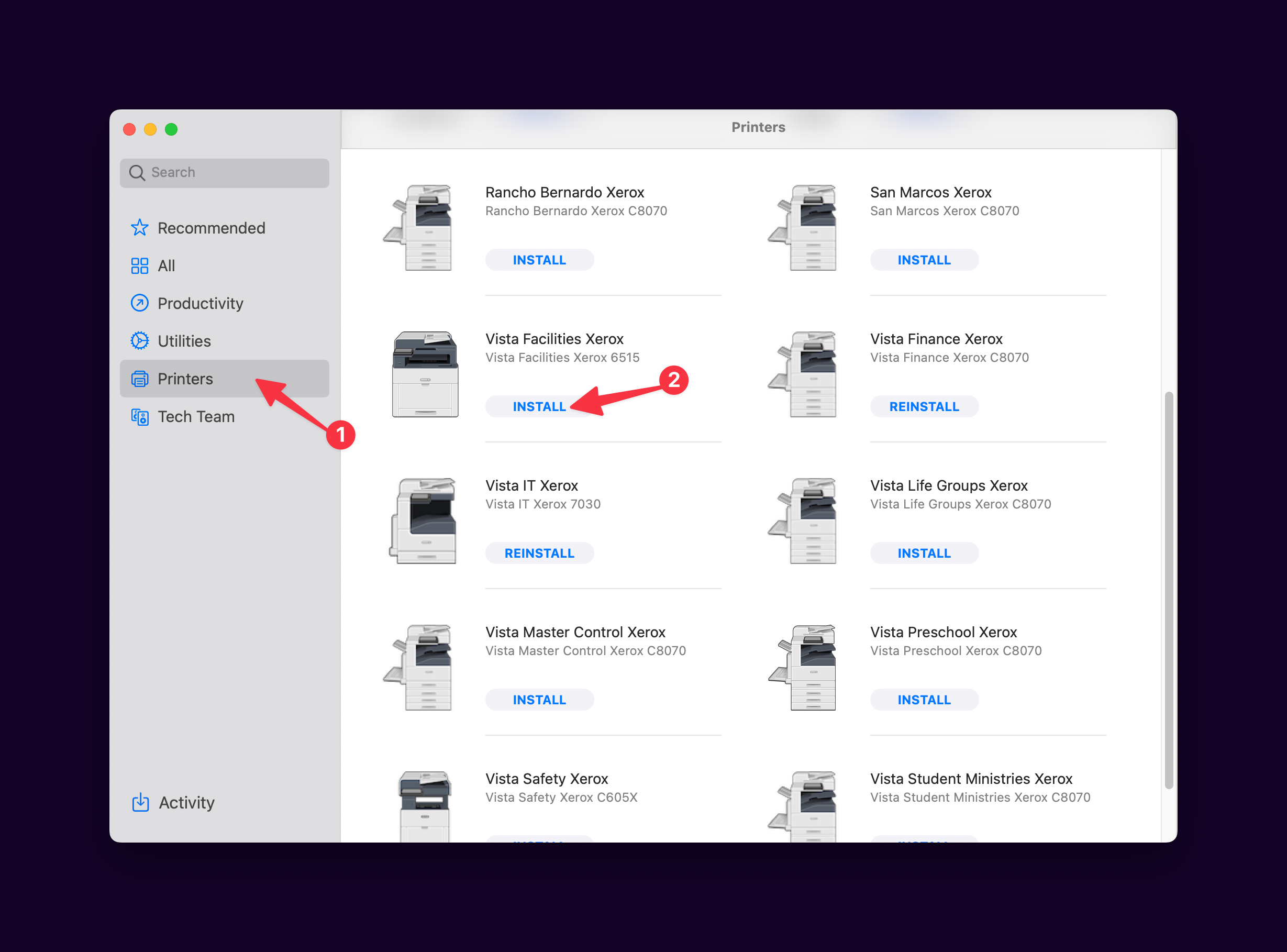Image resolution: width=1287 pixels, height=952 pixels.
Task: Click the Activity download icon
Action: [140, 802]
